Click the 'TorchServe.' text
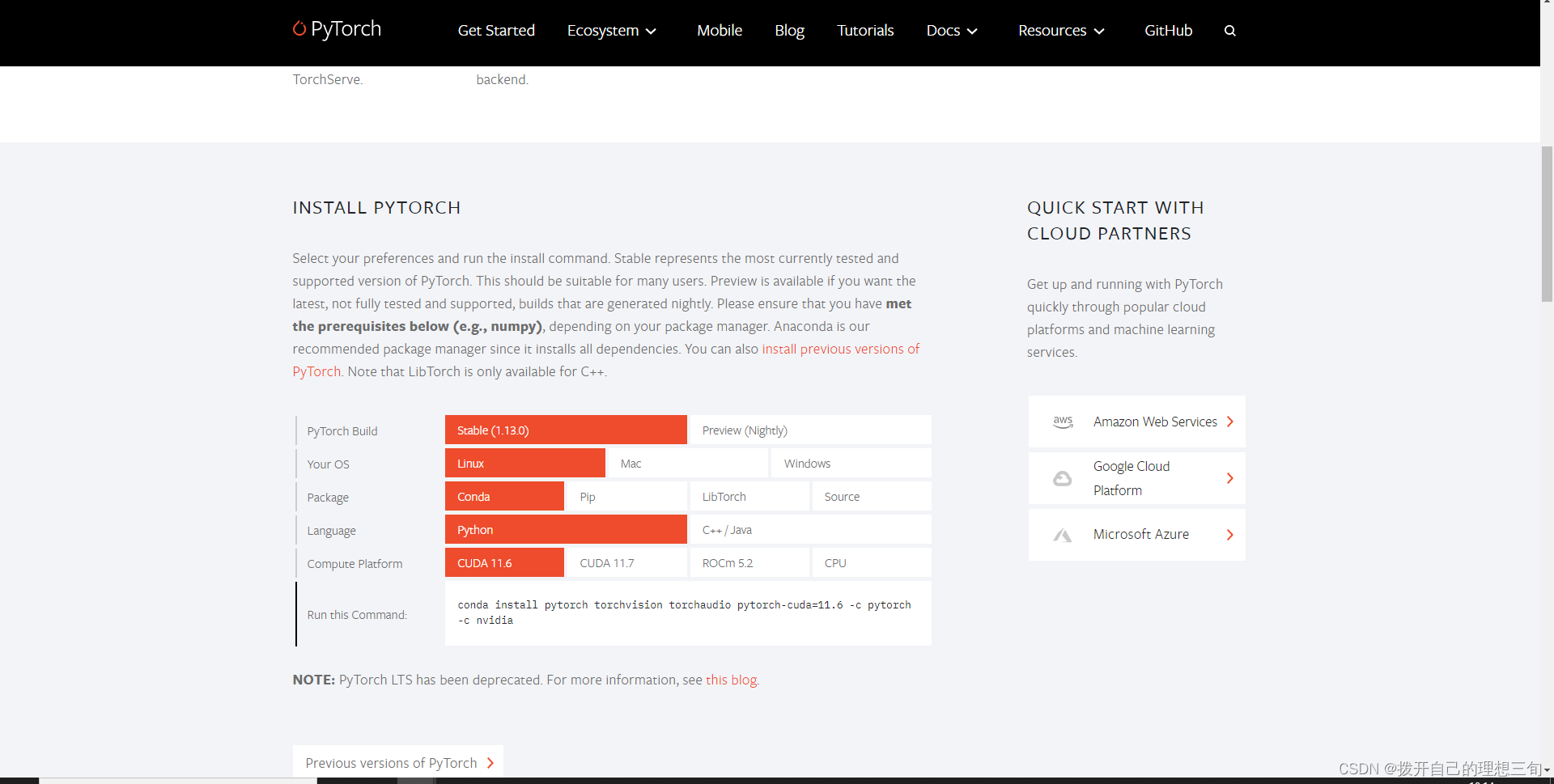This screenshot has height=784, width=1554. [328, 79]
